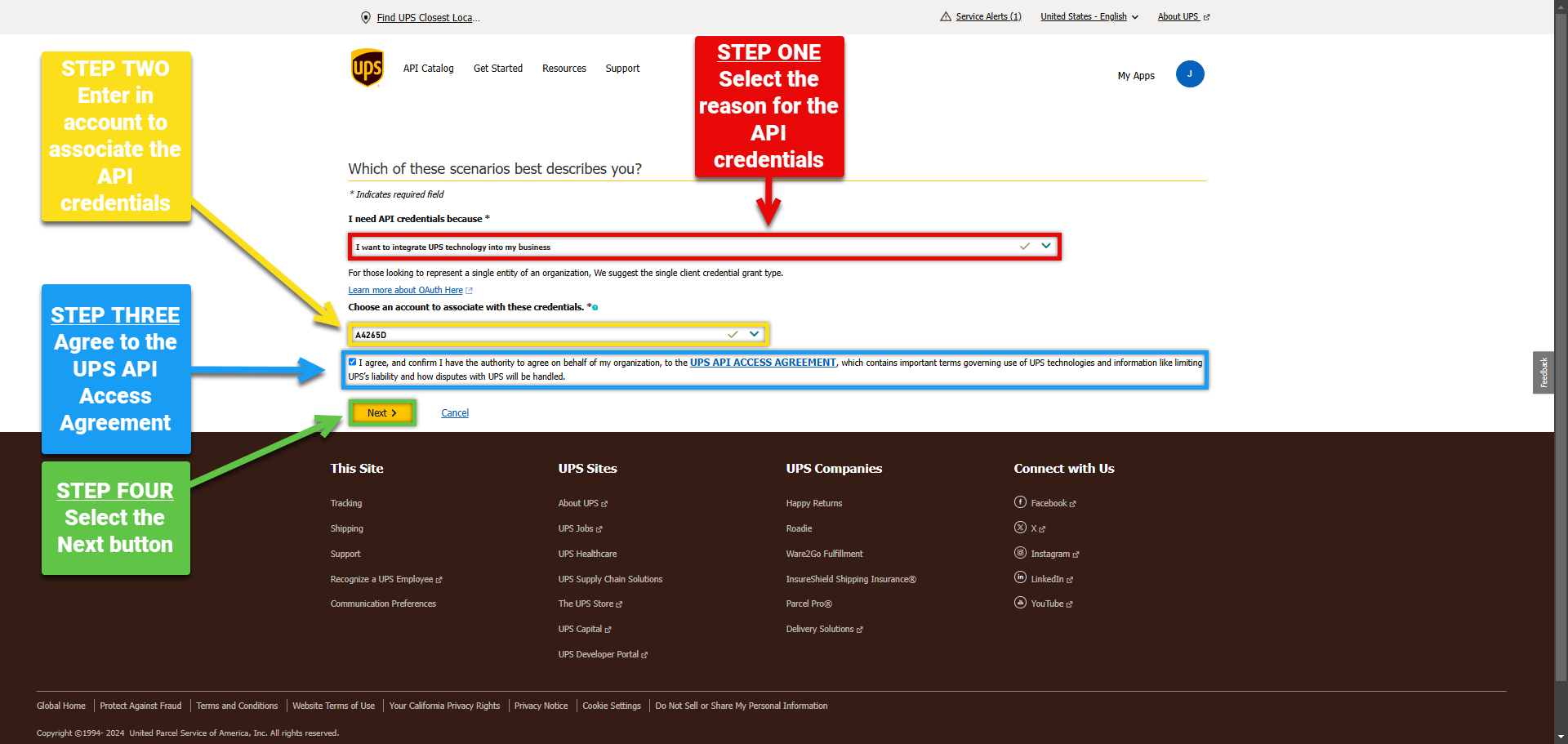Click the Service Alerts warning triangle icon
The height and width of the screenshot is (744, 1568).
point(946,16)
